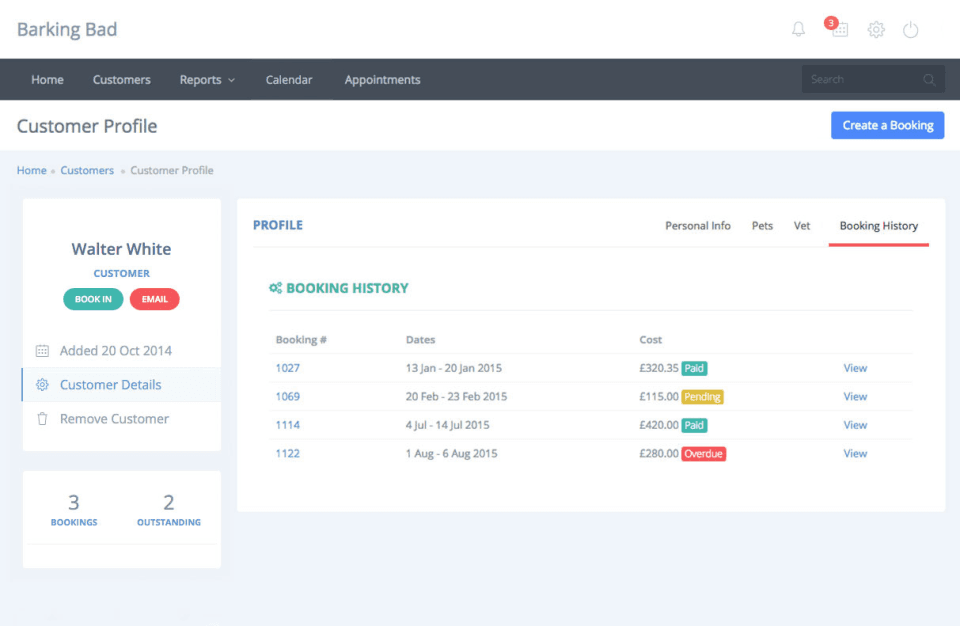Switch to the Pets tab
This screenshot has width=960, height=626.
click(762, 225)
